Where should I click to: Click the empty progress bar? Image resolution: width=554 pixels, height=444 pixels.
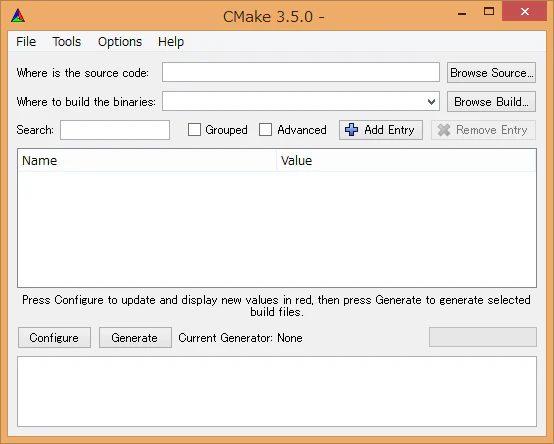pyautogui.click(x=483, y=337)
